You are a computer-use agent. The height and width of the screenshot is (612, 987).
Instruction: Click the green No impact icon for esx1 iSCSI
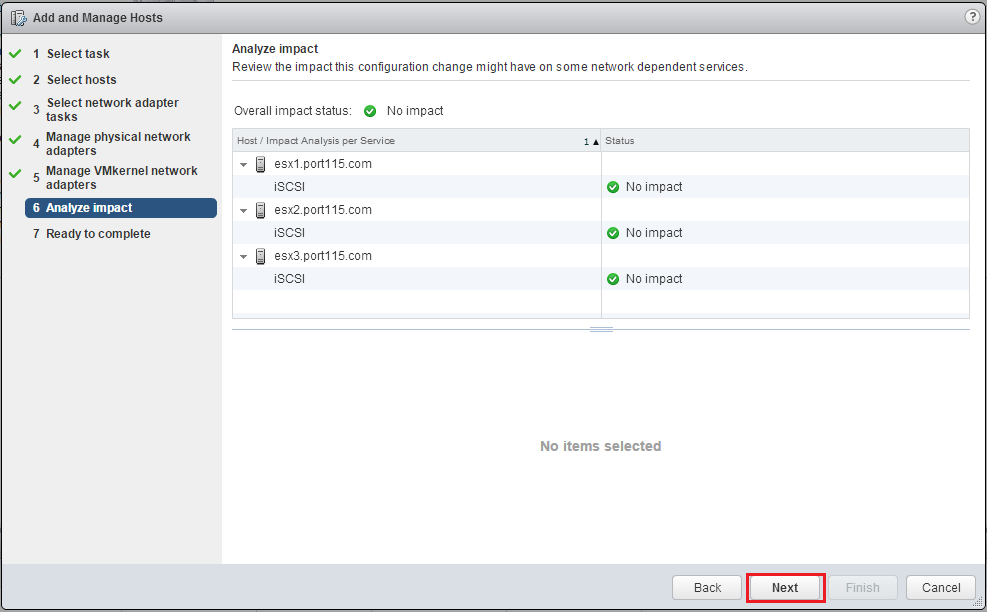(x=613, y=187)
